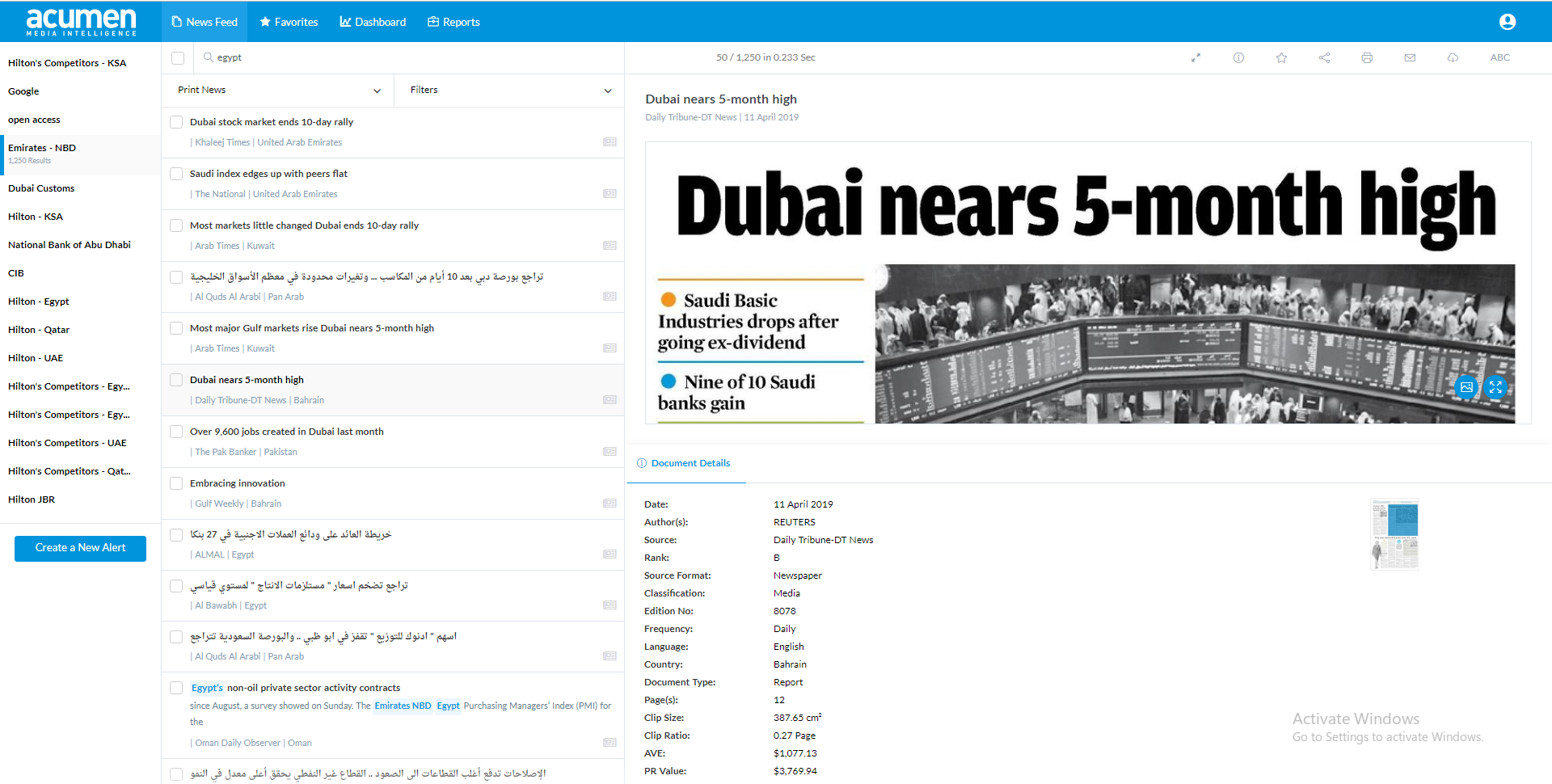This screenshot has width=1552, height=784.
Task: Open Hilton - Egypt alert in sidebar
Action: (x=39, y=301)
